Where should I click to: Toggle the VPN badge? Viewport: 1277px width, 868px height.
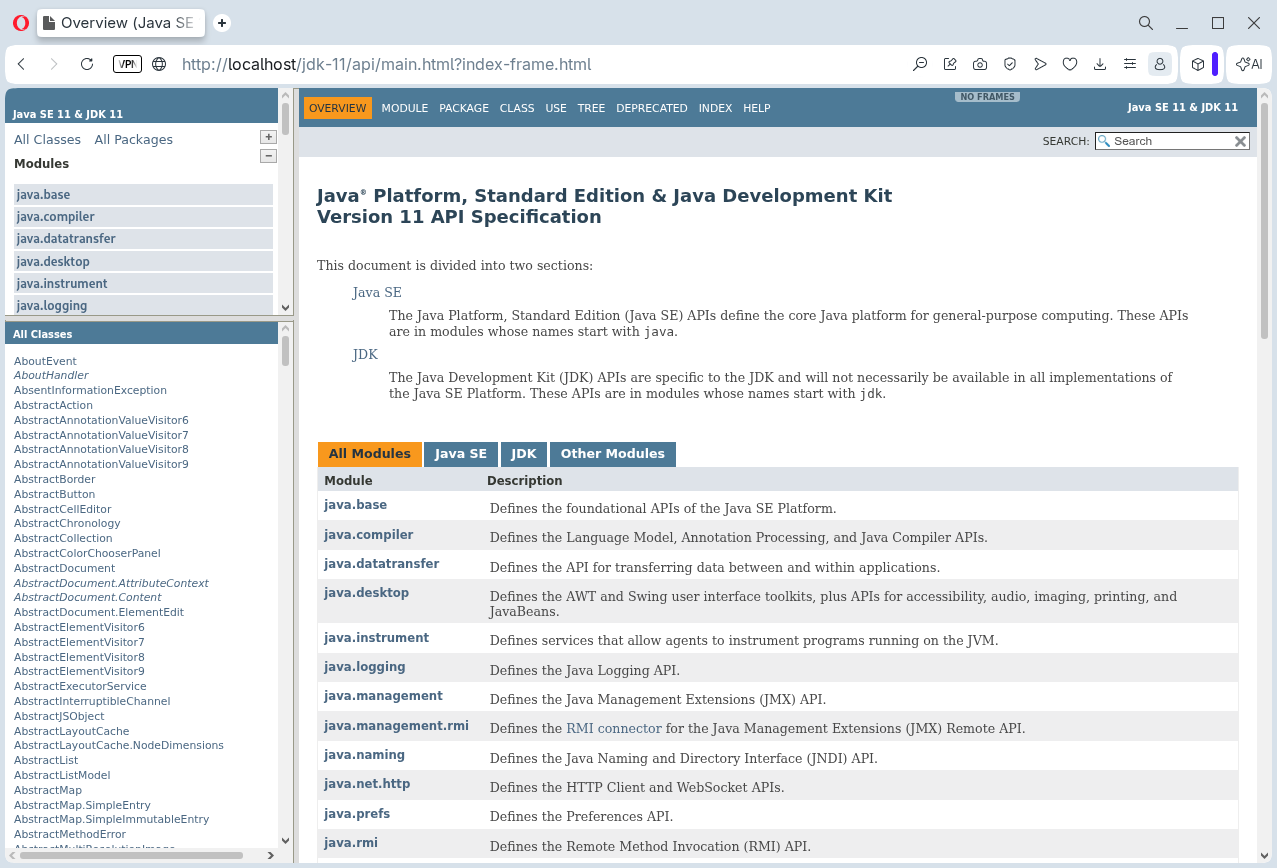point(127,64)
